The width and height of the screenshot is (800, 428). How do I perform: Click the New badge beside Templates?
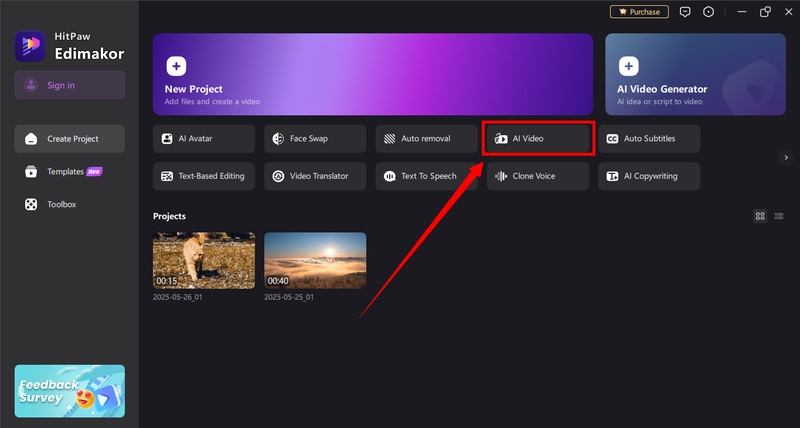(x=94, y=171)
